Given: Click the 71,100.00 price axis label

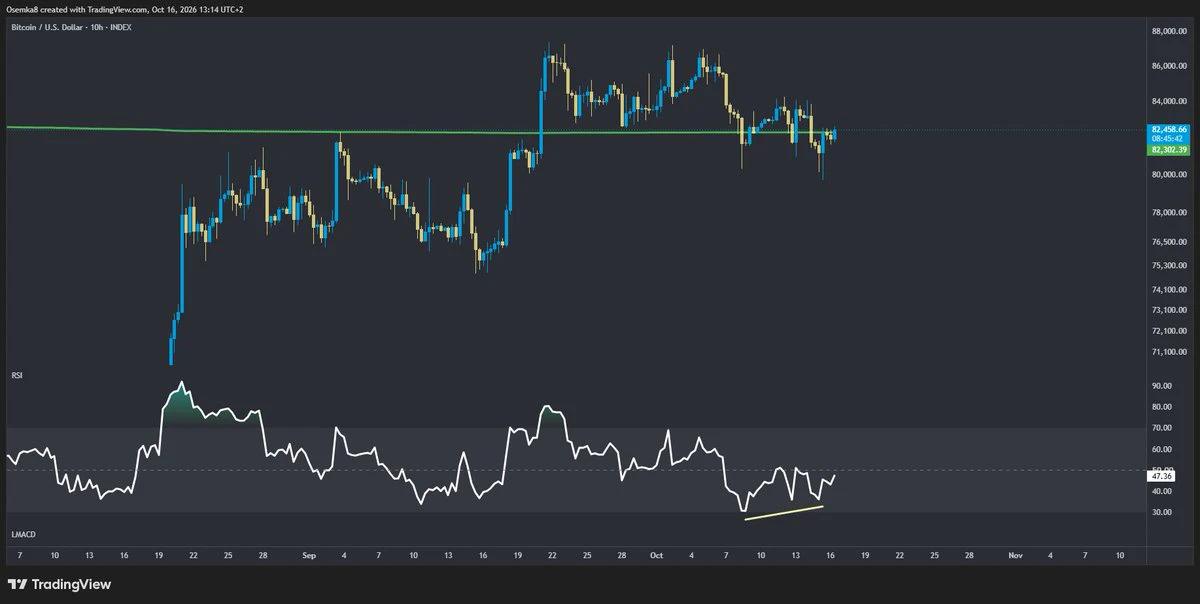Looking at the screenshot, I should (1168, 352).
